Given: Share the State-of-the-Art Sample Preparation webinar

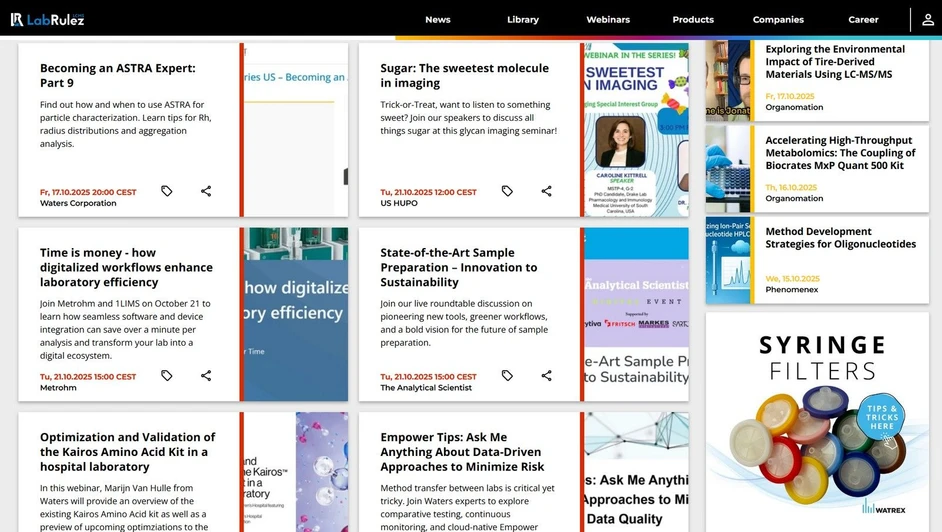Looking at the screenshot, I should [546, 375].
